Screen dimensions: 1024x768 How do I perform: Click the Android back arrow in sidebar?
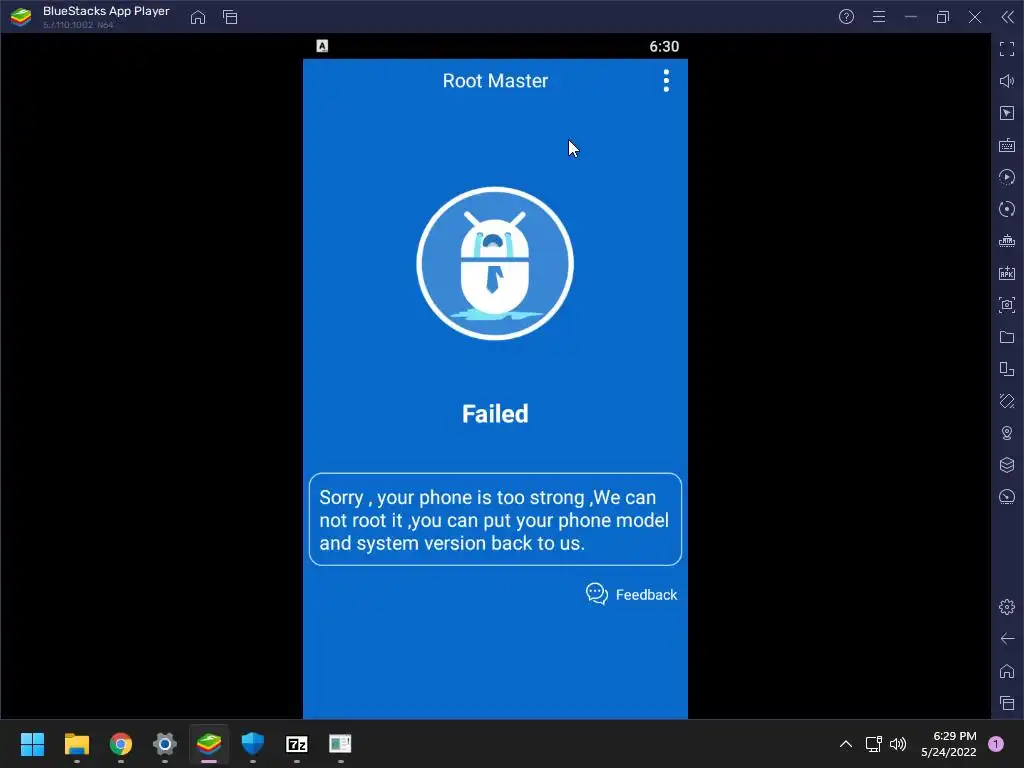1007,639
